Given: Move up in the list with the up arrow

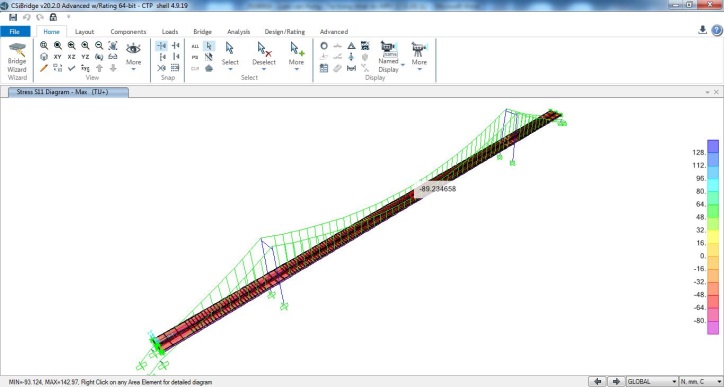Looking at the screenshot, I should coord(99,68).
